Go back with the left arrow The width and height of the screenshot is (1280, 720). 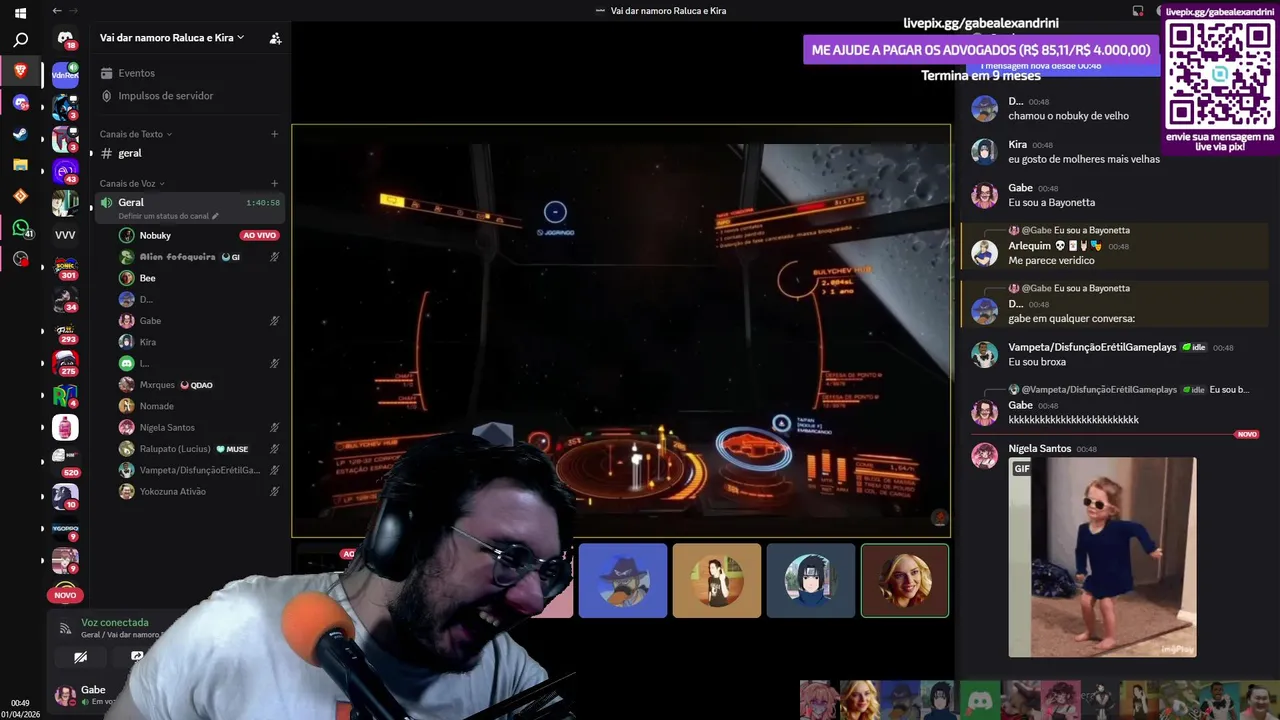point(57,10)
